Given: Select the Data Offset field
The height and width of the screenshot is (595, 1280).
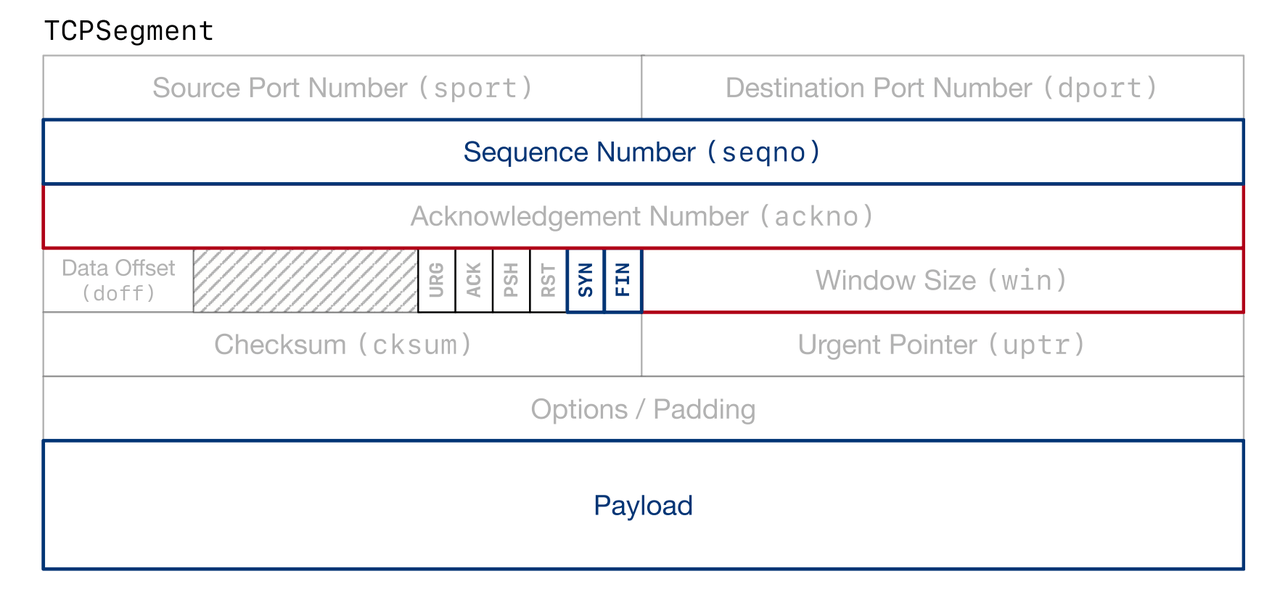Looking at the screenshot, I should (x=118, y=280).
